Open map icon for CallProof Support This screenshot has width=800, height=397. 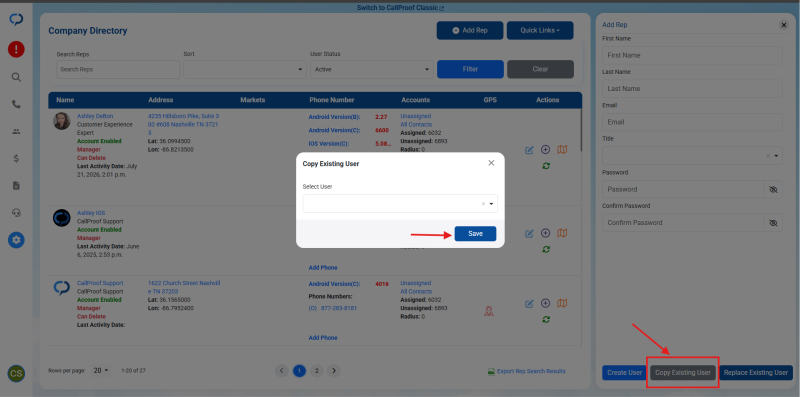pyautogui.click(x=562, y=303)
